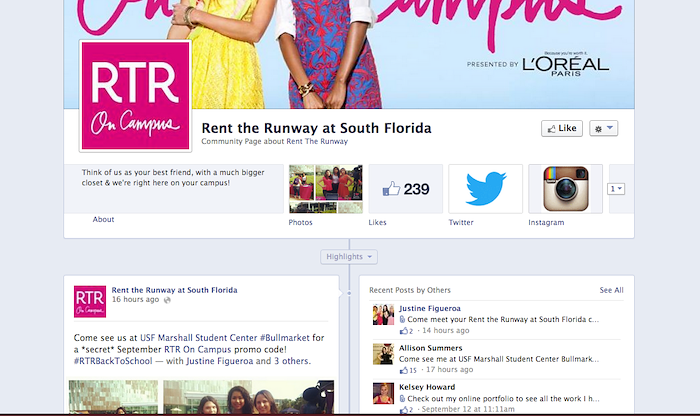The image size is (700, 416).
Task: Click the Instagram label link
Action: (546, 222)
